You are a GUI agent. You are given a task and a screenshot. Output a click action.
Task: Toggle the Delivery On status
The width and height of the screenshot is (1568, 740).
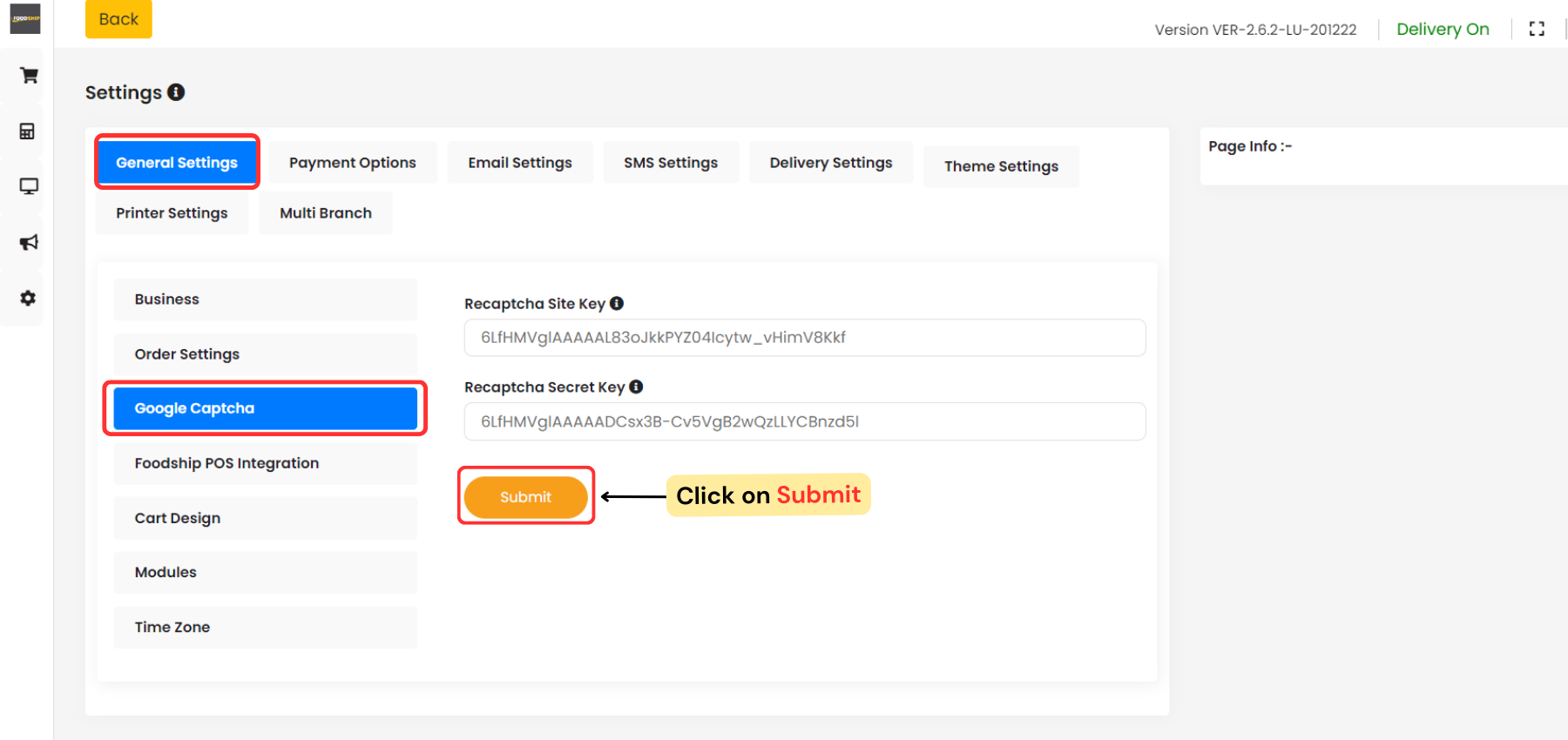[x=1443, y=29]
